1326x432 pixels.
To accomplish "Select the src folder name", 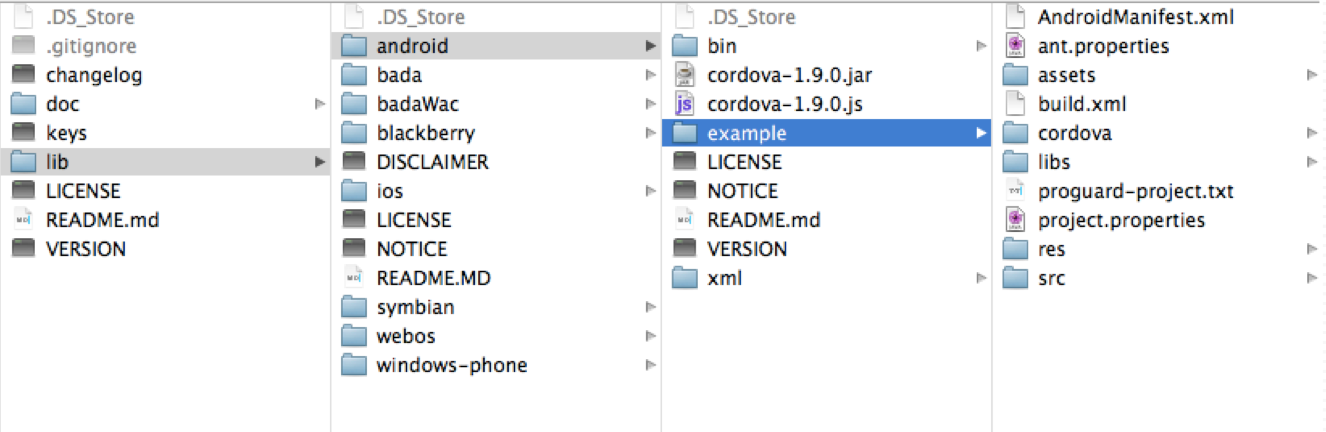I will point(1051,278).
